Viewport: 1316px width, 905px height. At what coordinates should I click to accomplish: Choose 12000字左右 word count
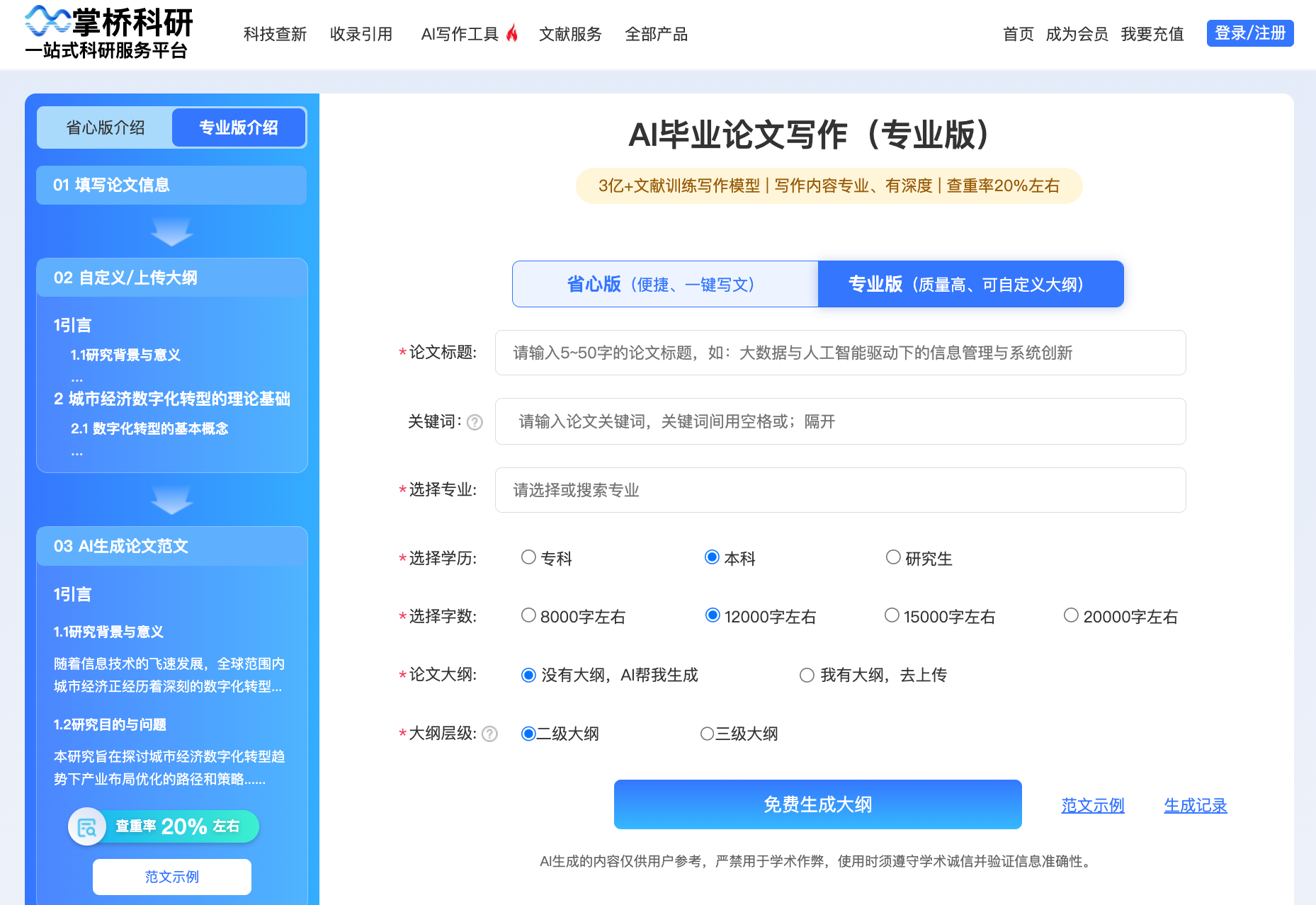[713, 615]
